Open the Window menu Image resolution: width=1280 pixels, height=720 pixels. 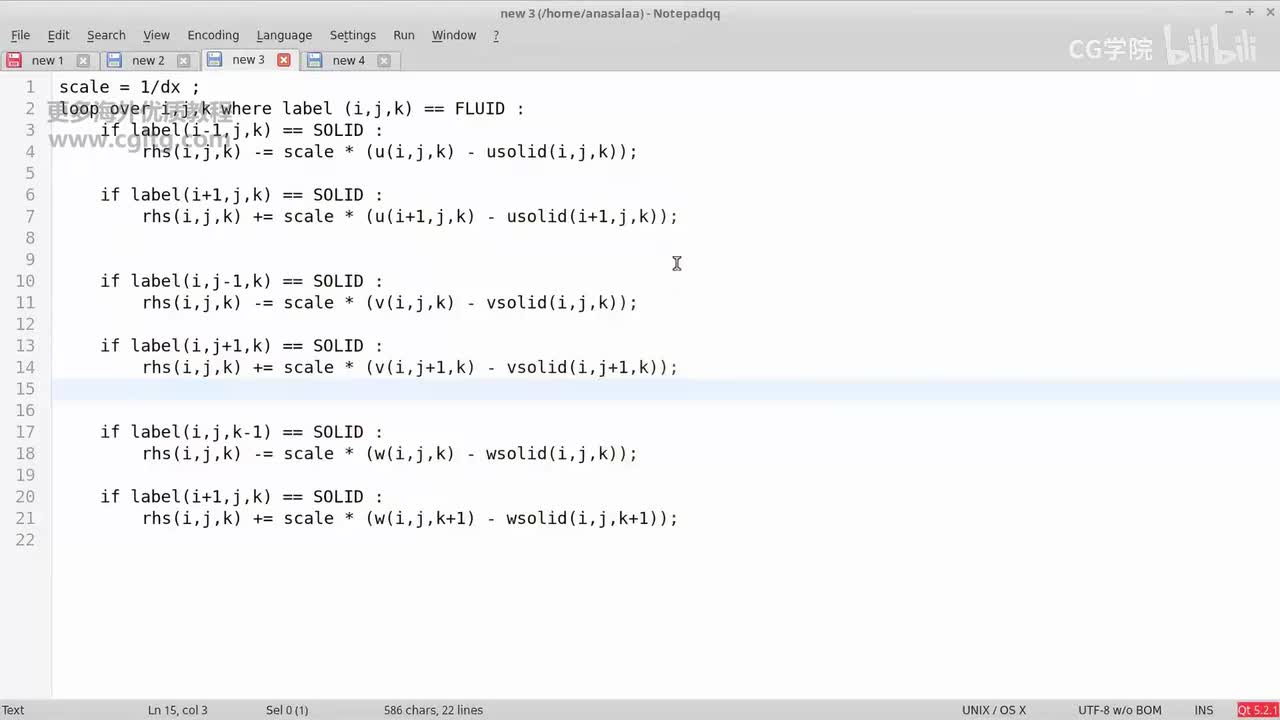tap(454, 35)
